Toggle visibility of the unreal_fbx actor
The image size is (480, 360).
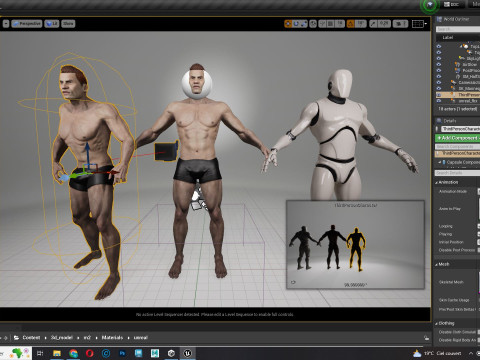(x=439, y=101)
